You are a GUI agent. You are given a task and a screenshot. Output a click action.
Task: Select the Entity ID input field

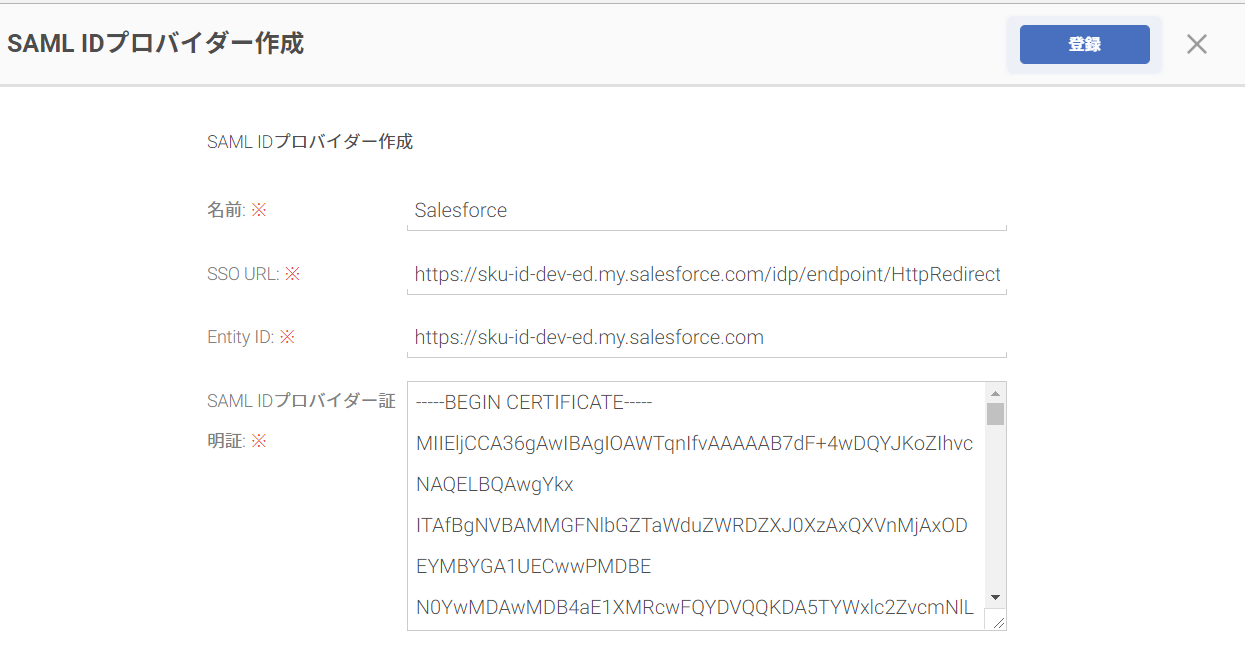coord(706,337)
